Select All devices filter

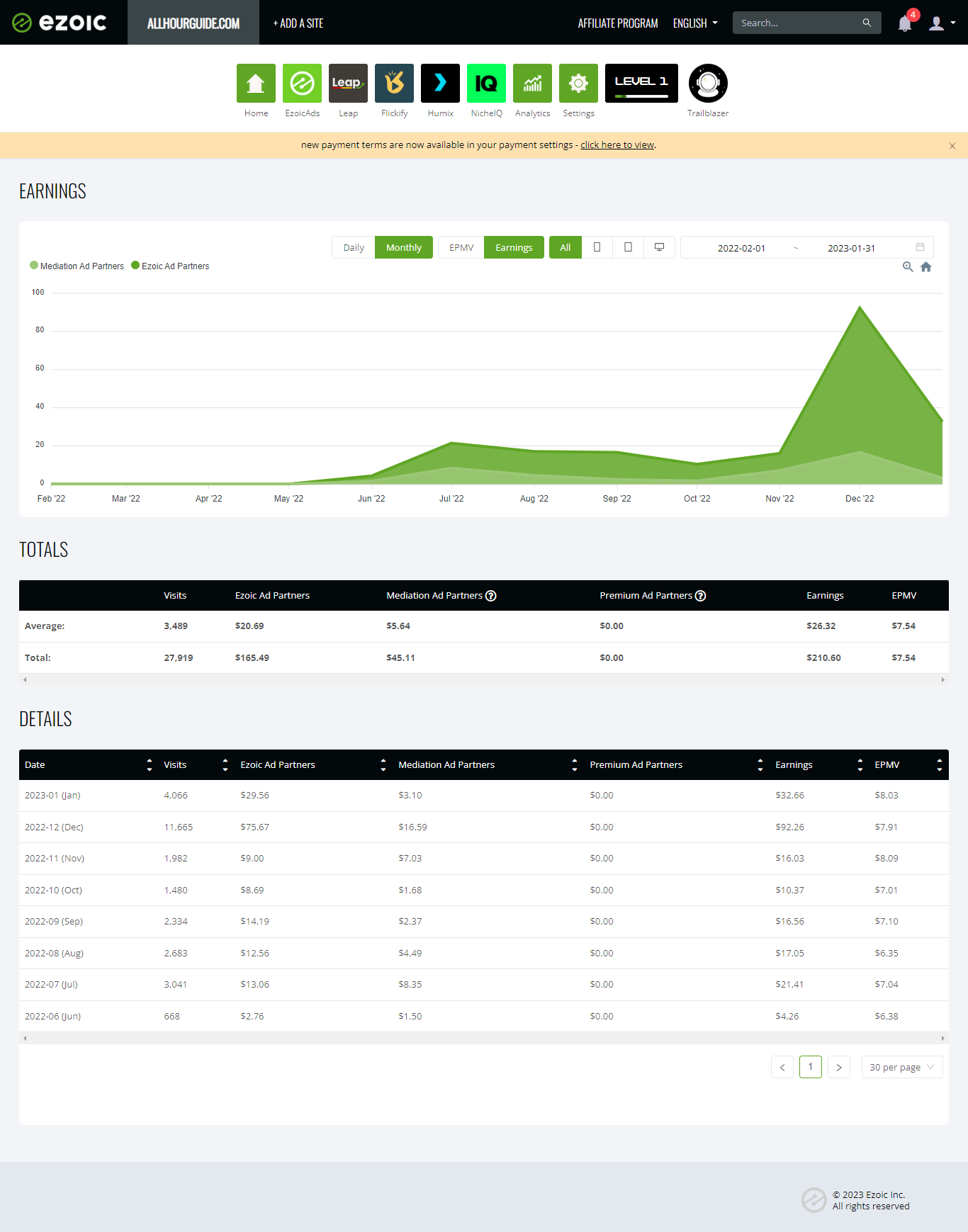coord(565,247)
